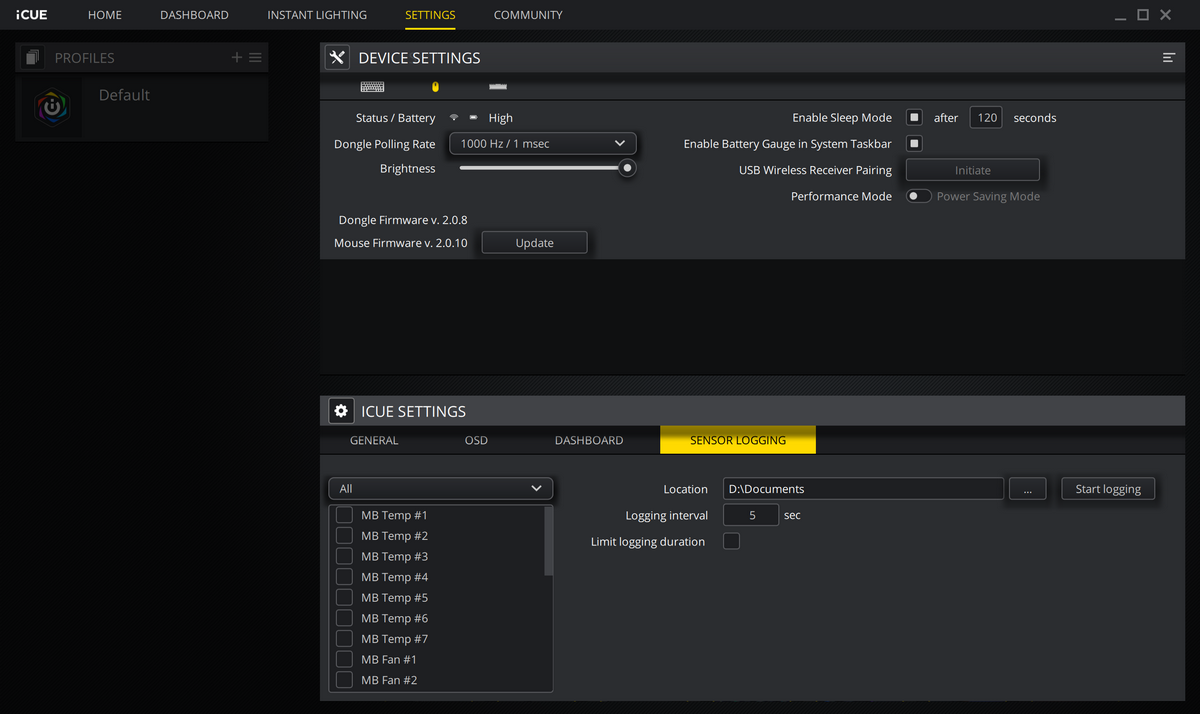Viewport: 1200px width, 714px height.
Task: Click the mouse firmware Update button
Action: pos(534,243)
